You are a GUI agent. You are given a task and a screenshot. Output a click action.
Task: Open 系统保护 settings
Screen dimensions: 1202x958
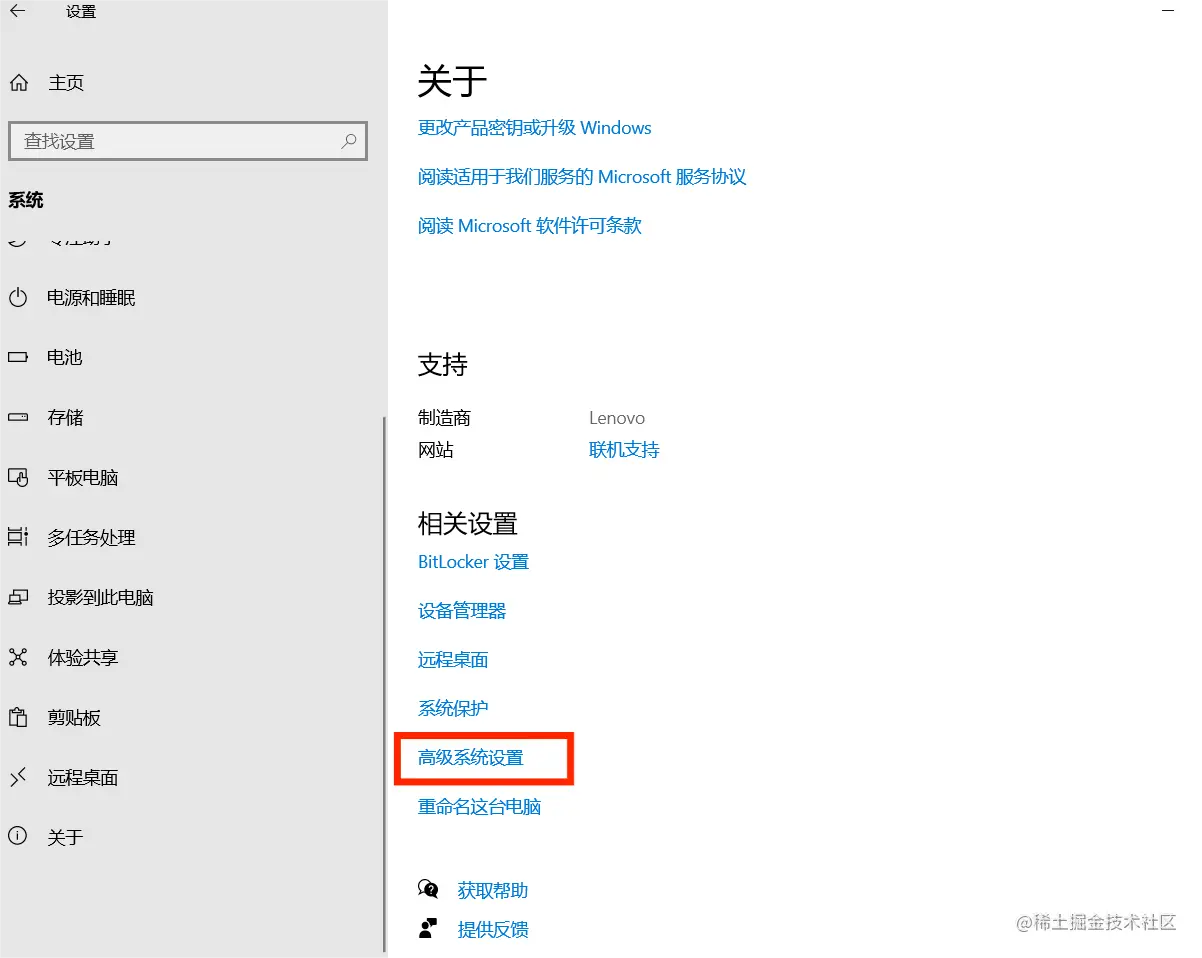point(452,708)
